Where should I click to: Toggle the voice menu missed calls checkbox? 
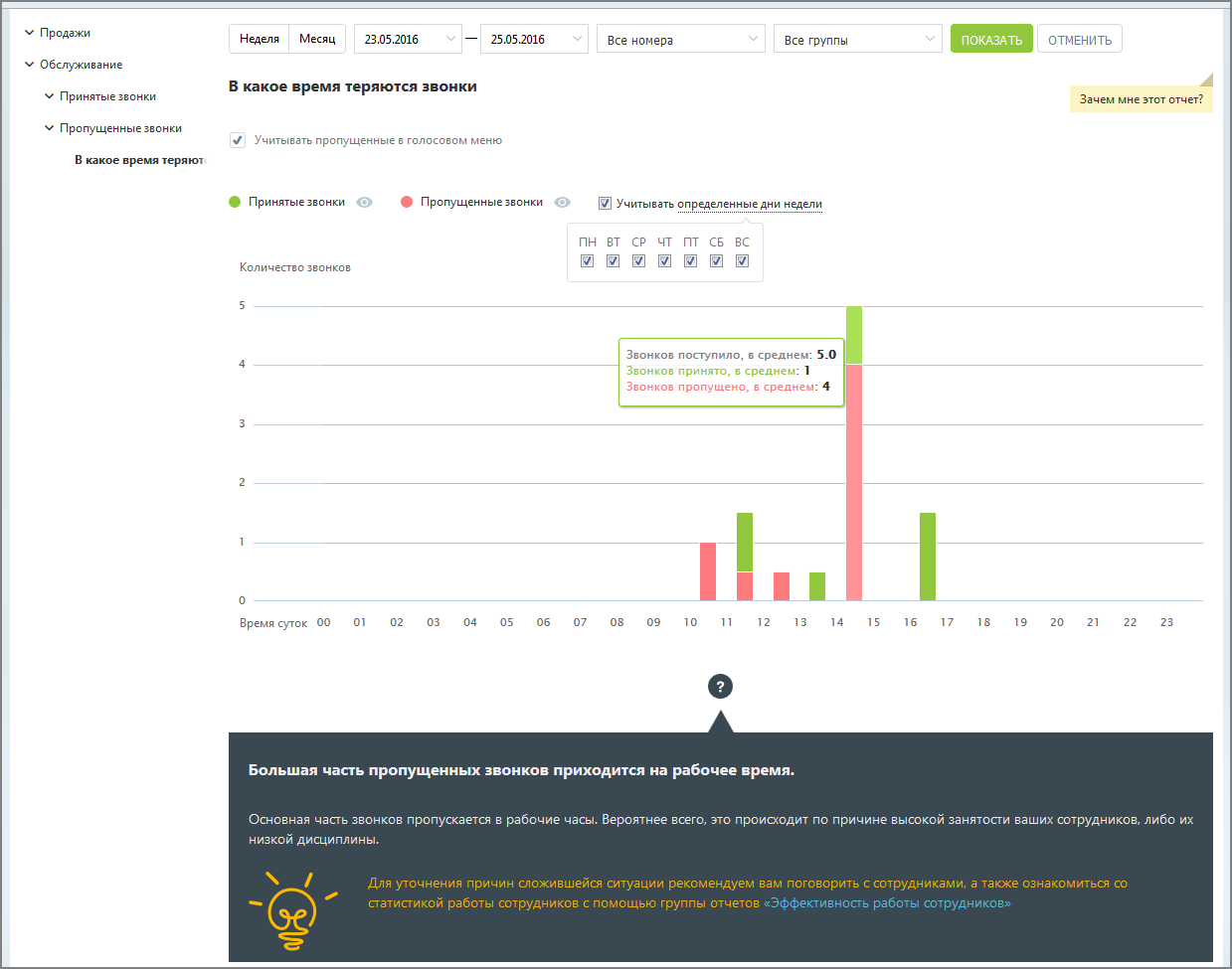pyautogui.click(x=238, y=140)
